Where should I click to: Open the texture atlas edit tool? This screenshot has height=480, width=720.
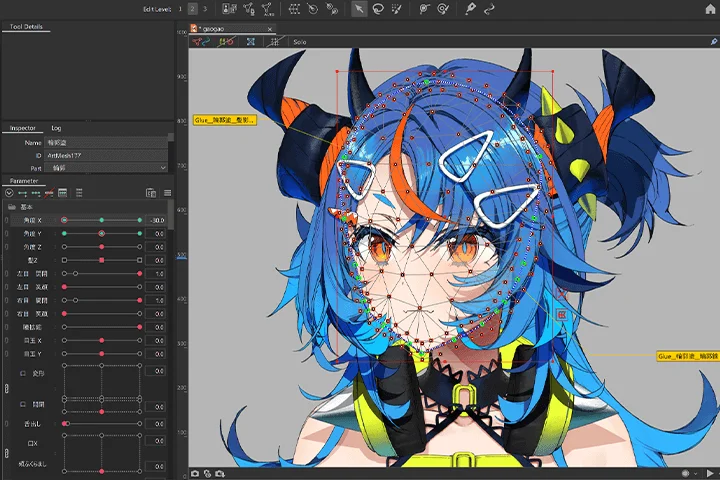click(x=229, y=9)
